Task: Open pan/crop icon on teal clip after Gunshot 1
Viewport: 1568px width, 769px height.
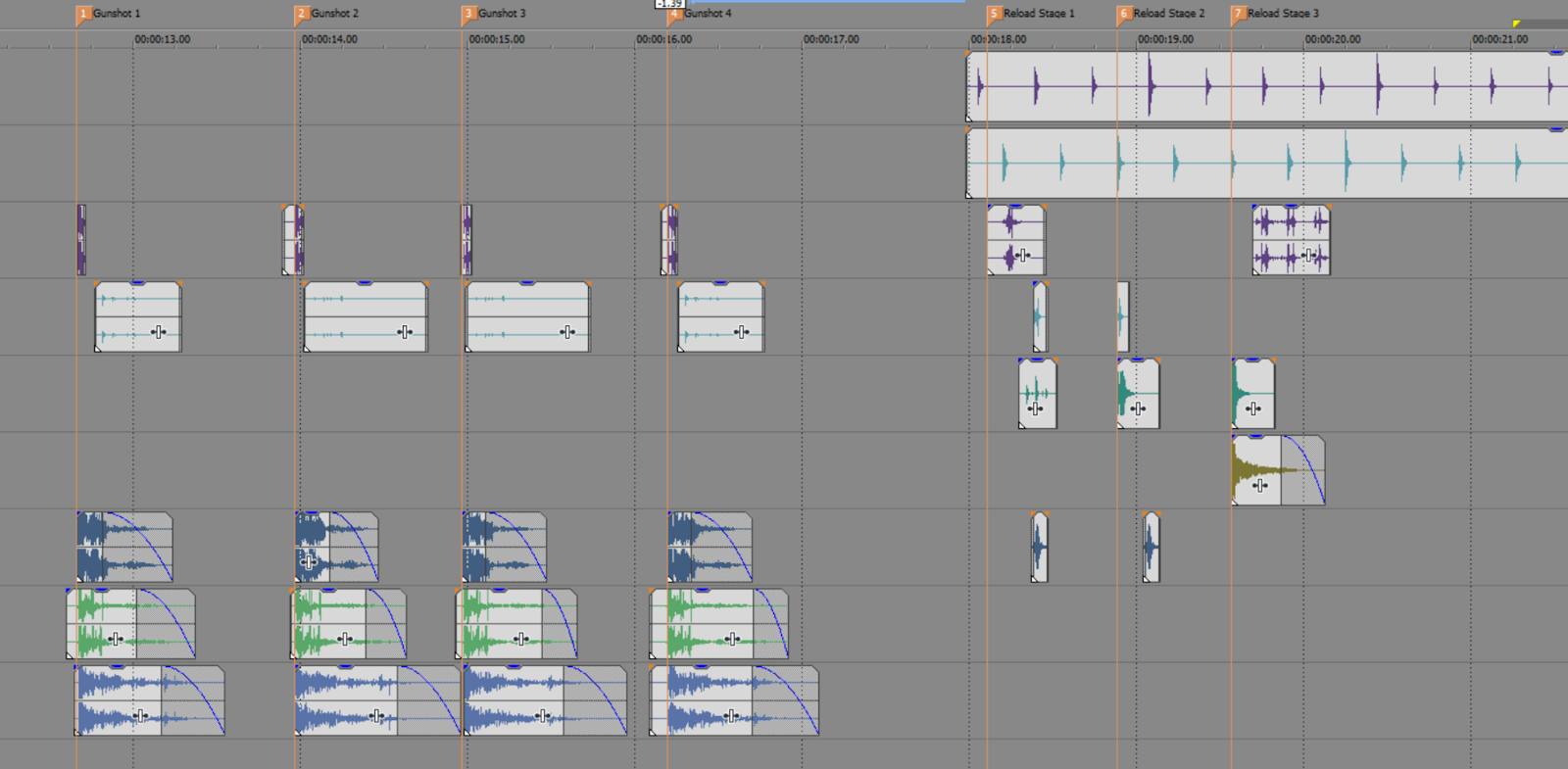Action: pyautogui.click(x=159, y=332)
